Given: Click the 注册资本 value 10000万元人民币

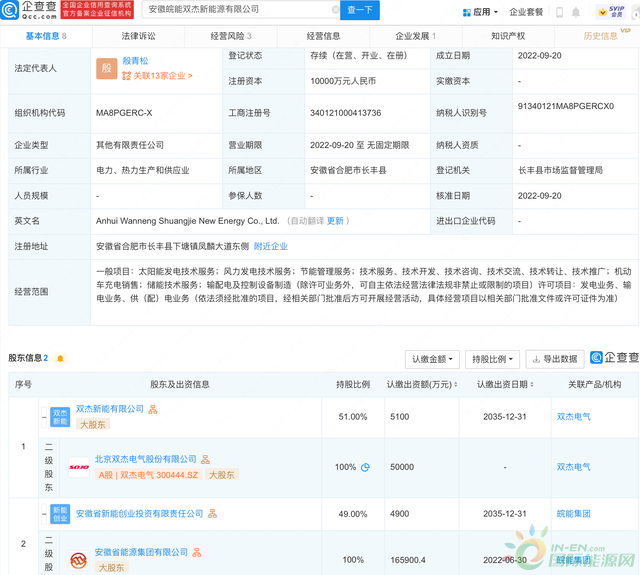Looking at the screenshot, I should (343, 81).
